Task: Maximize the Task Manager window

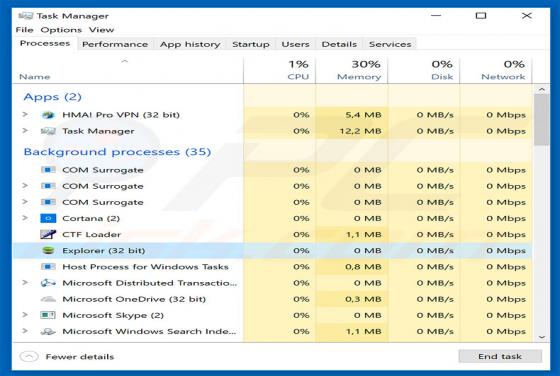Action: click(x=481, y=15)
